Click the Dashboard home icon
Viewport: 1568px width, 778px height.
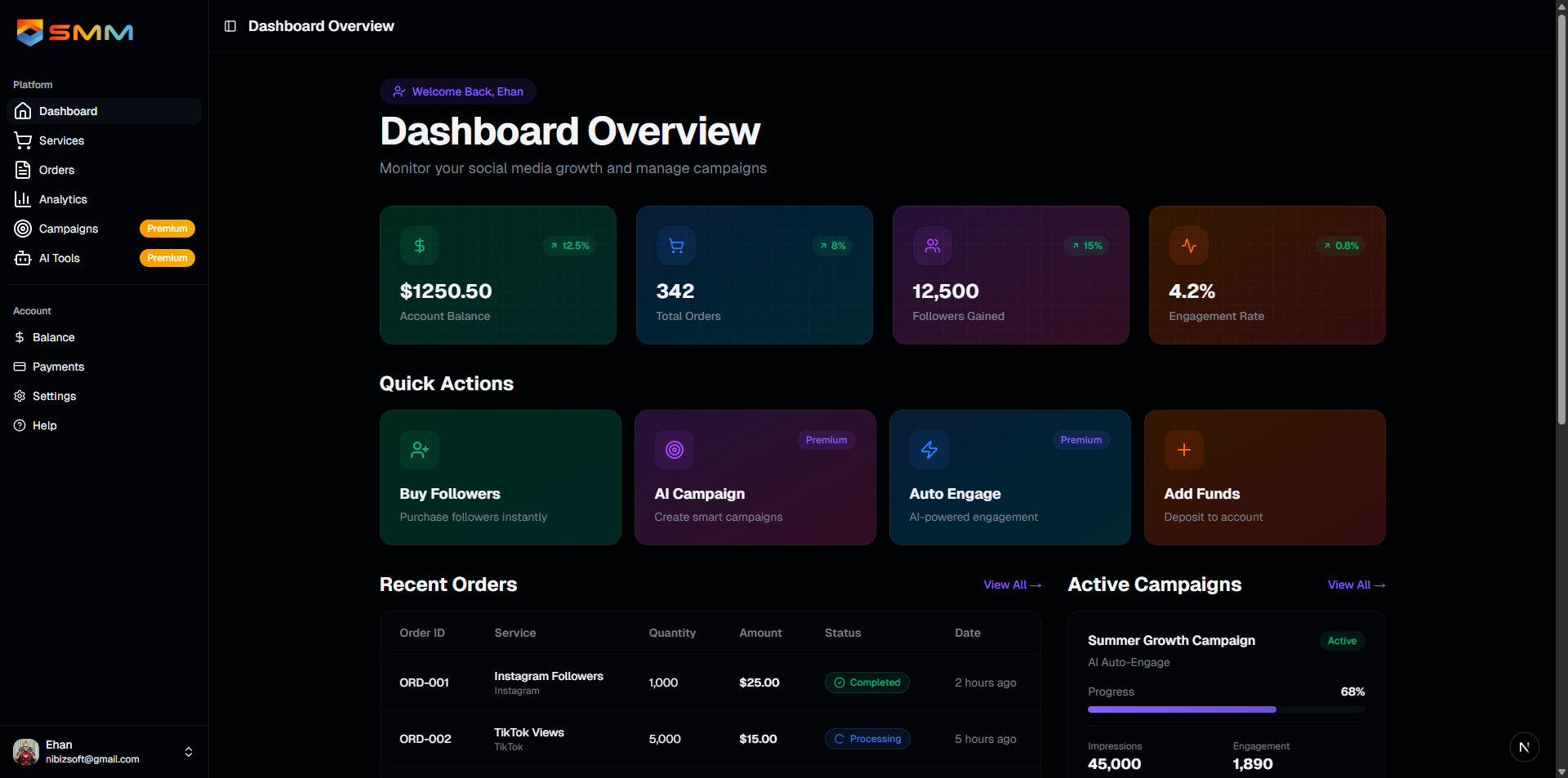[23, 111]
